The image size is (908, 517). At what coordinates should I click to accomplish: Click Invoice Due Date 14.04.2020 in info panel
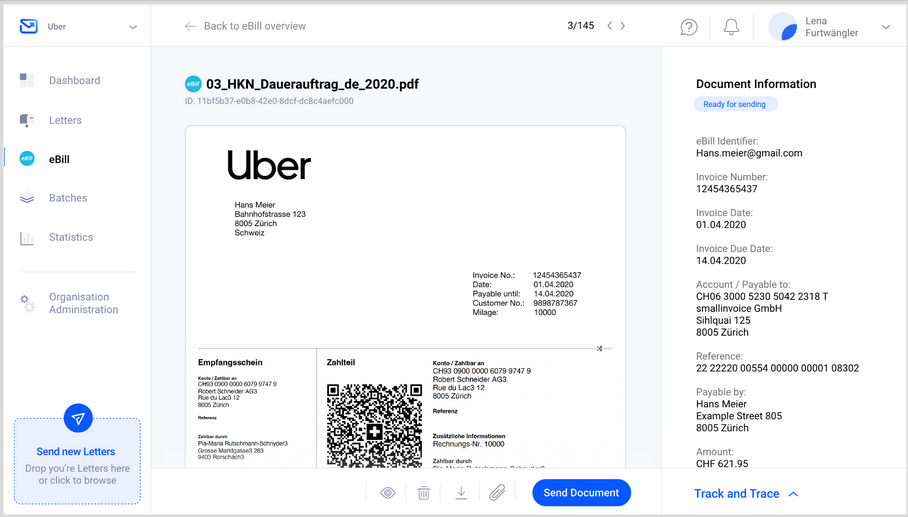[x=721, y=261]
